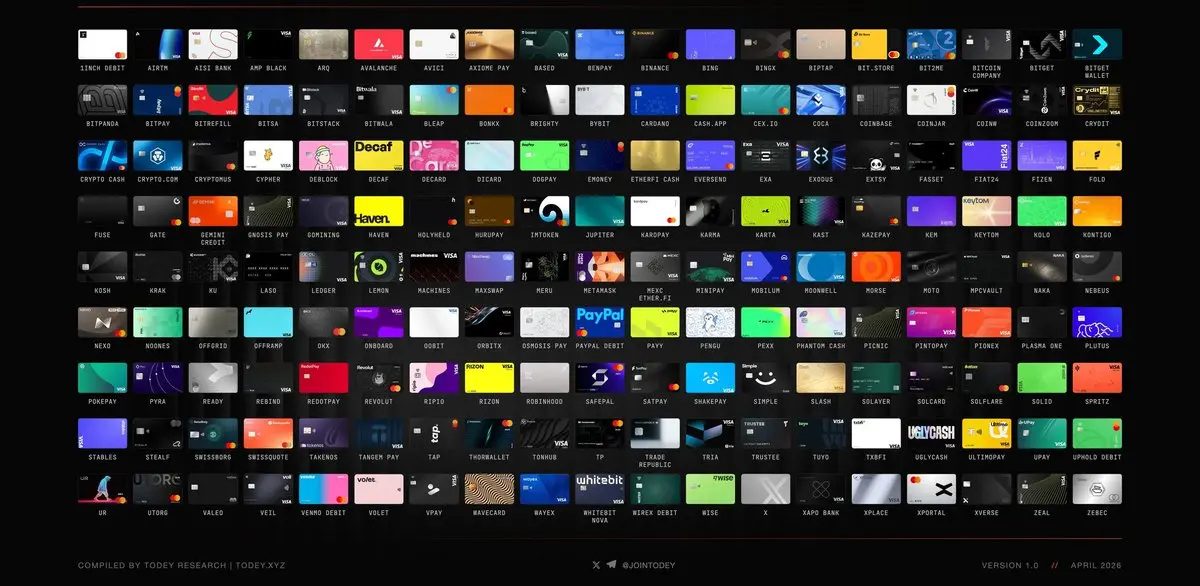Open the Venmo Debit card thumbnail
The width and height of the screenshot is (1200, 586).
click(324, 489)
